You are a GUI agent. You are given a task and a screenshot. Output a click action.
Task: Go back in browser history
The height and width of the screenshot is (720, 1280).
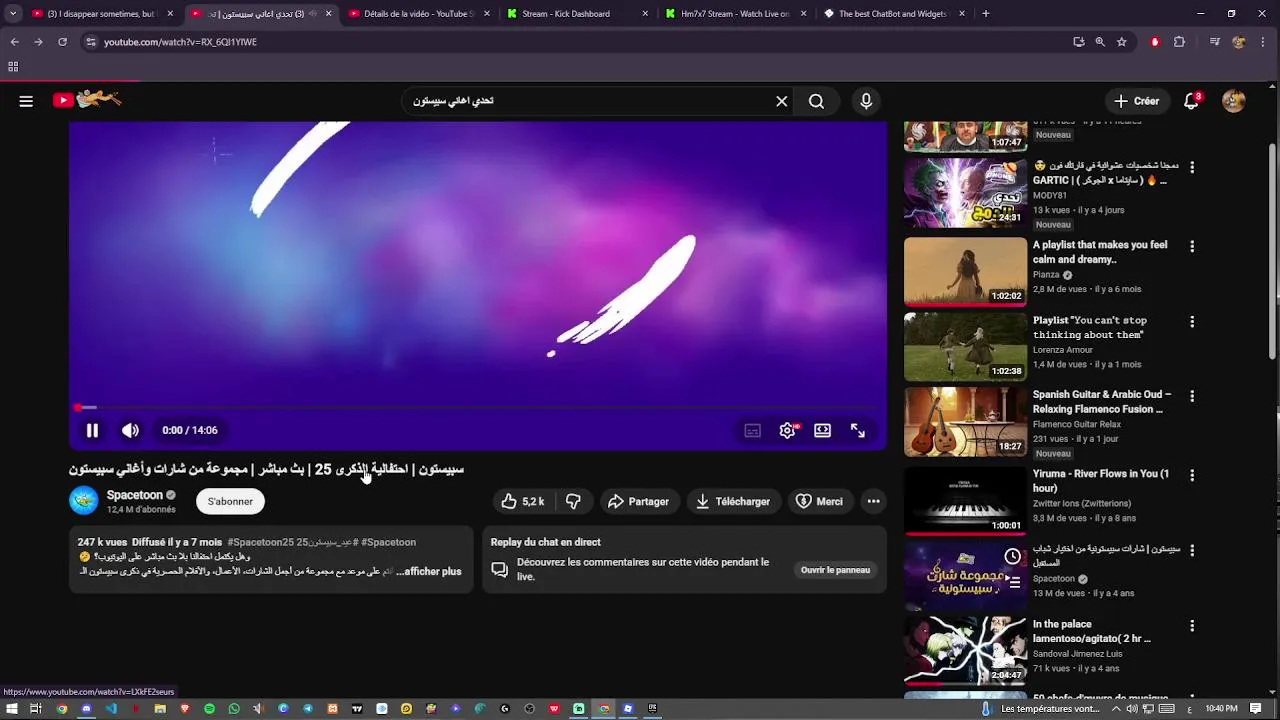pos(14,42)
